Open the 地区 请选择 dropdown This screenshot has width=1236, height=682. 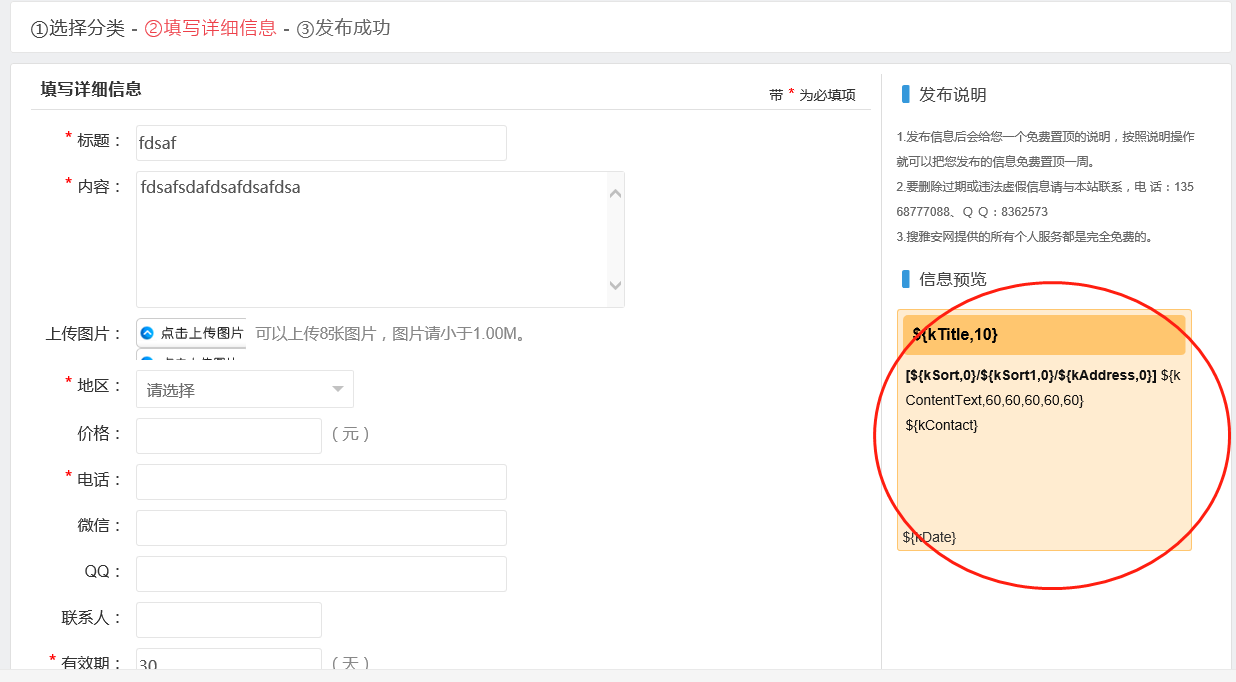(244, 389)
